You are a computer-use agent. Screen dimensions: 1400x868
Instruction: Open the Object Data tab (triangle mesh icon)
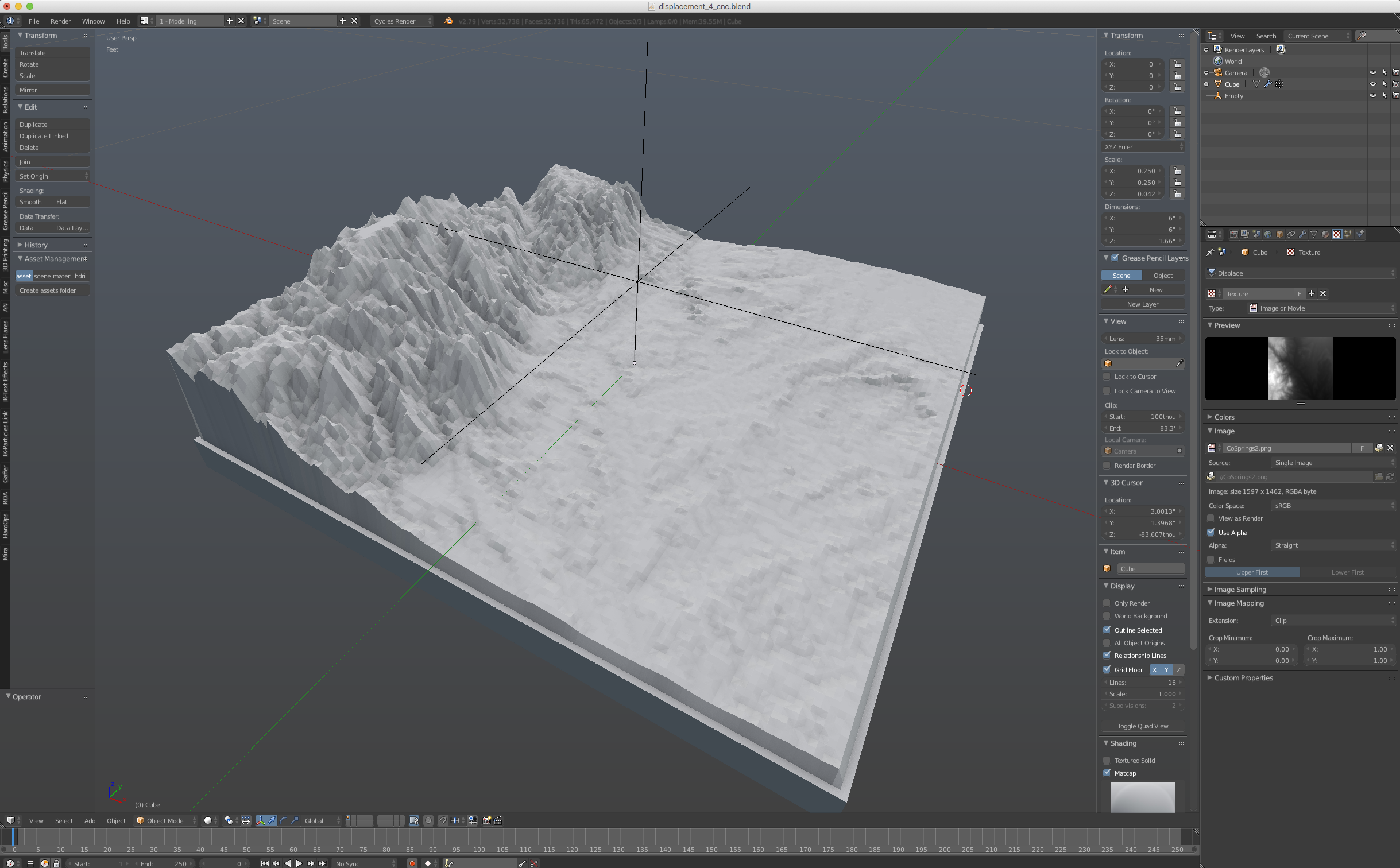click(1314, 234)
